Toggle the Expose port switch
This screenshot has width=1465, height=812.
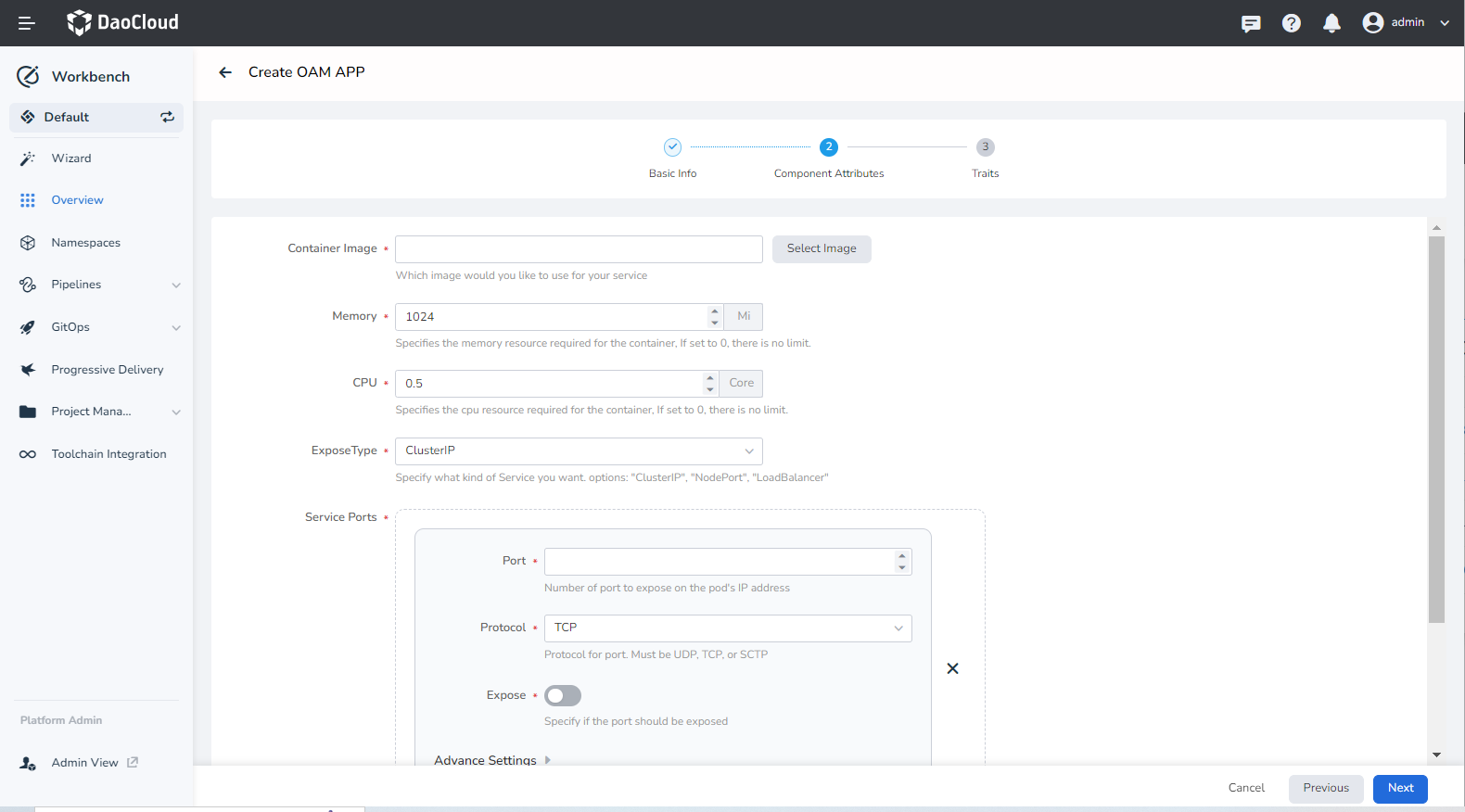click(563, 695)
